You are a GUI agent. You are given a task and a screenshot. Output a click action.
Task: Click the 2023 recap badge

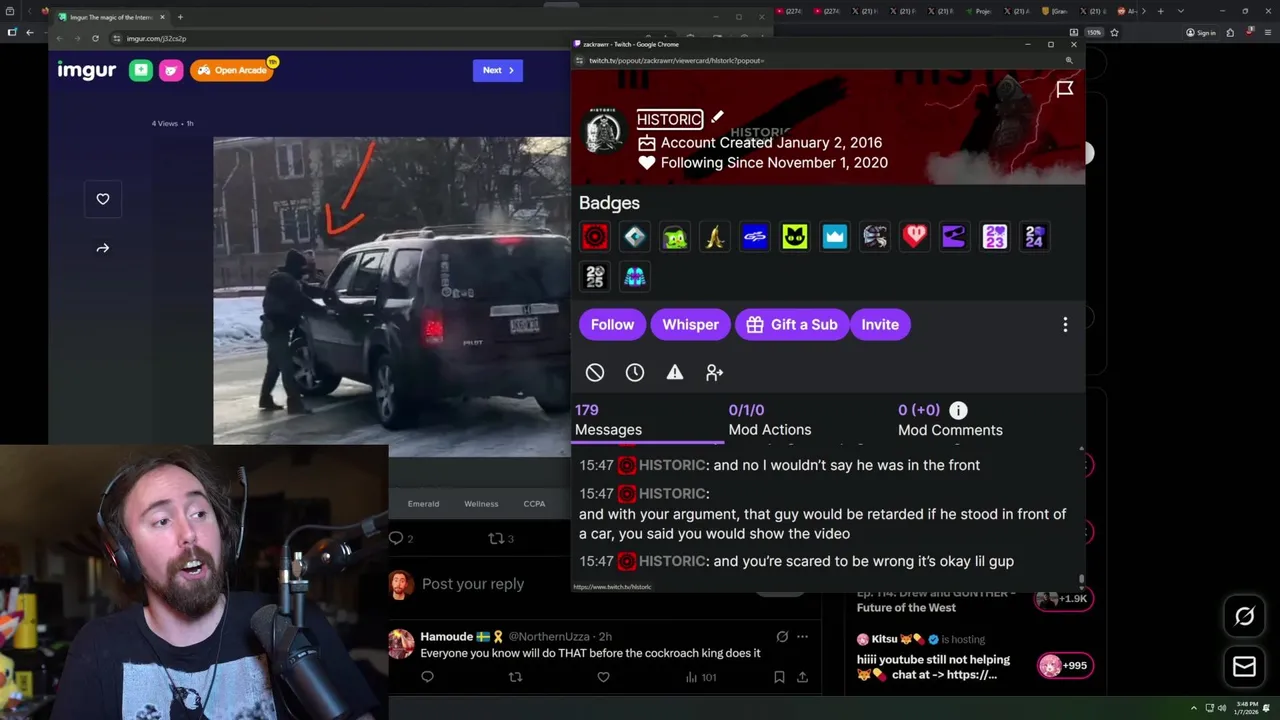point(995,237)
